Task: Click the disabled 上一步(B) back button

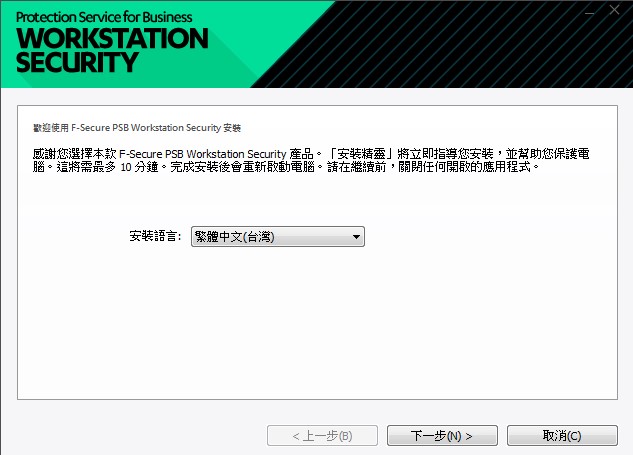Action: pyautogui.click(x=322, y=436)
